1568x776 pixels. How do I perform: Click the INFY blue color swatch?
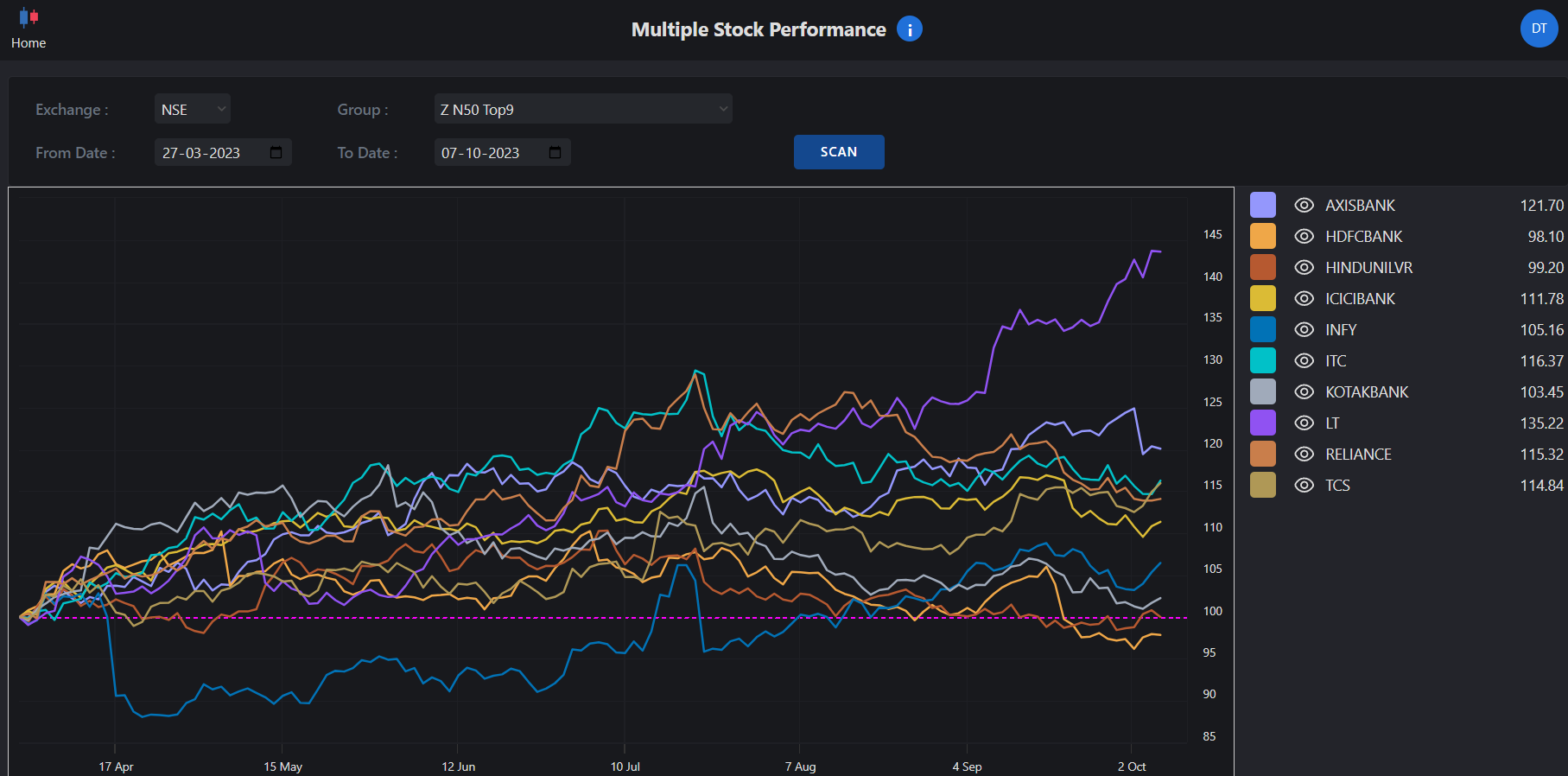pos(1263,329)
